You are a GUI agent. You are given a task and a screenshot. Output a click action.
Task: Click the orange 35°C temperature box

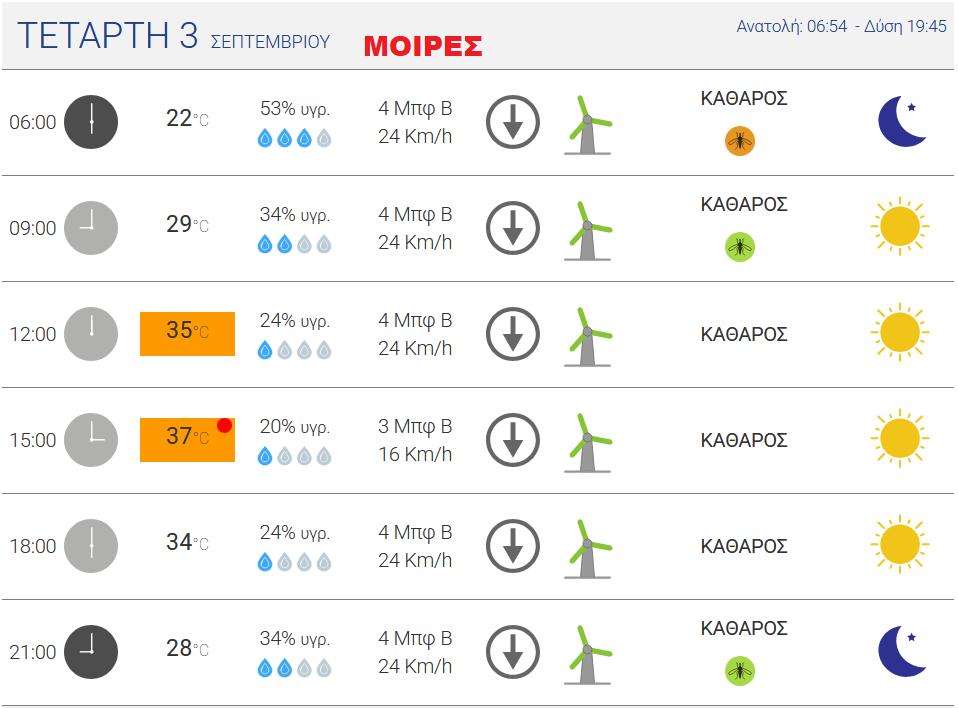[188, 334]
